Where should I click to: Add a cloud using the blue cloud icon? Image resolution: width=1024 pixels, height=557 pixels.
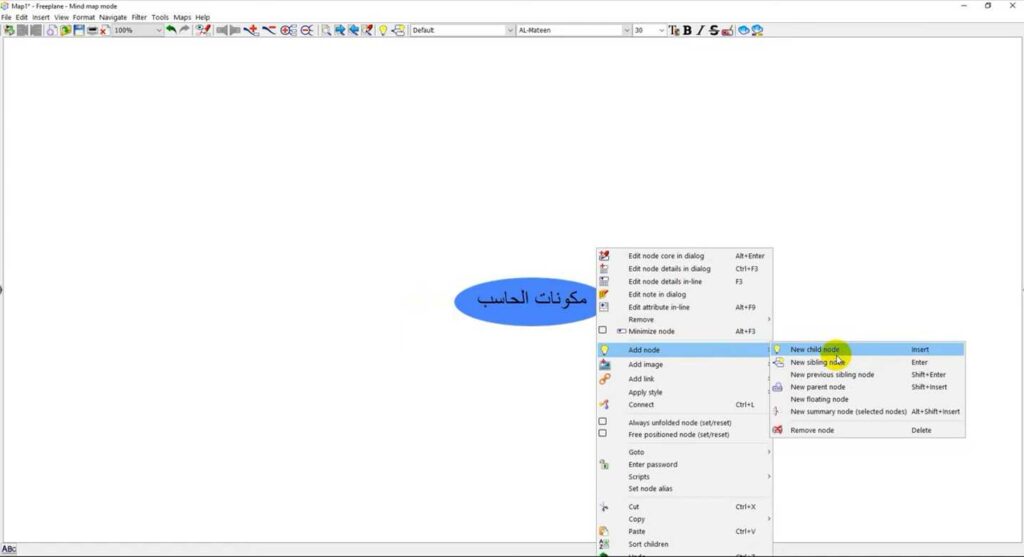coord(743,30)
